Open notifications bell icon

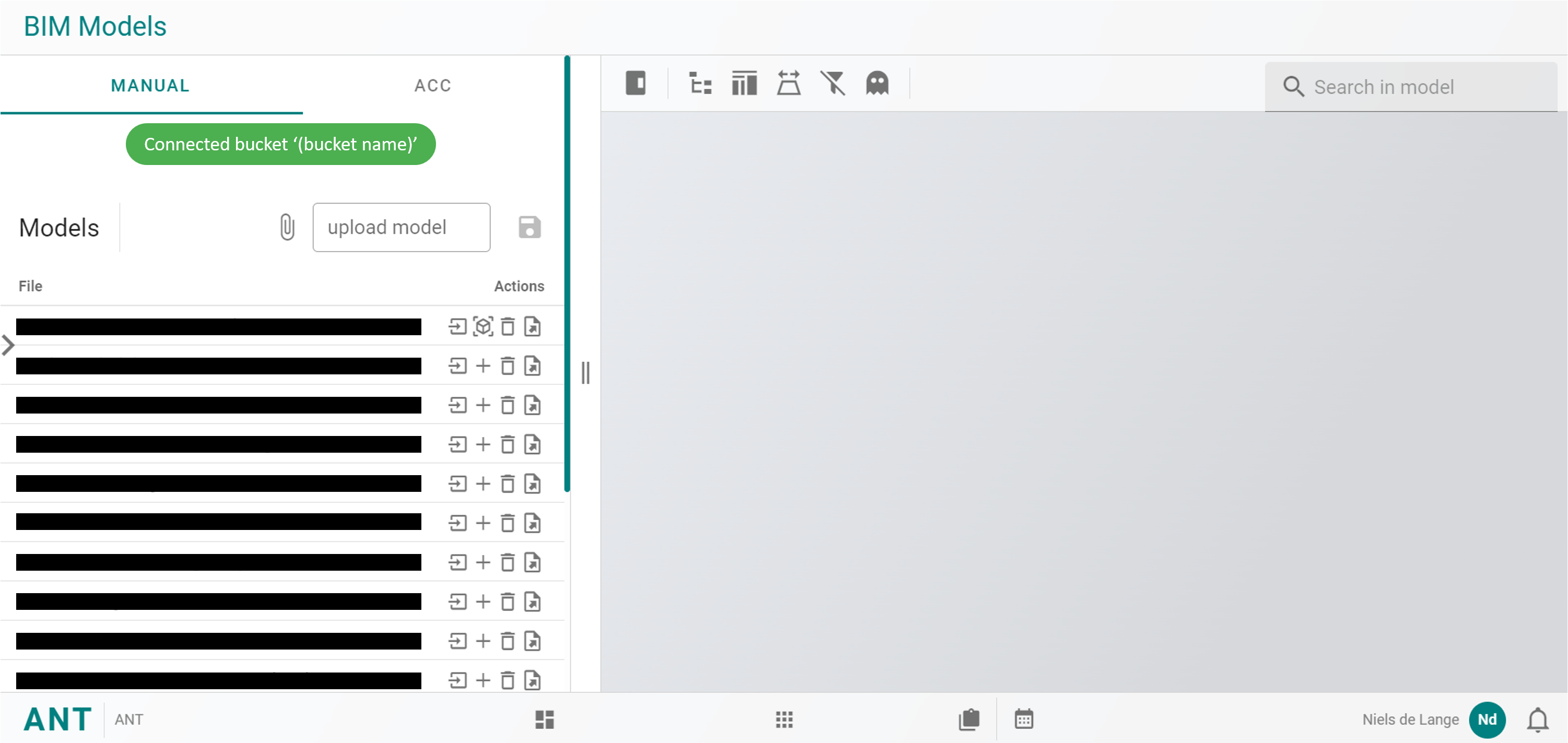[1537, 720]
